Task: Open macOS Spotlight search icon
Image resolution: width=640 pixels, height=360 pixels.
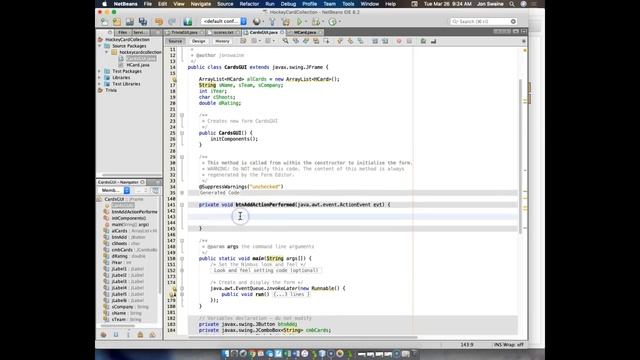Action: 512,4
